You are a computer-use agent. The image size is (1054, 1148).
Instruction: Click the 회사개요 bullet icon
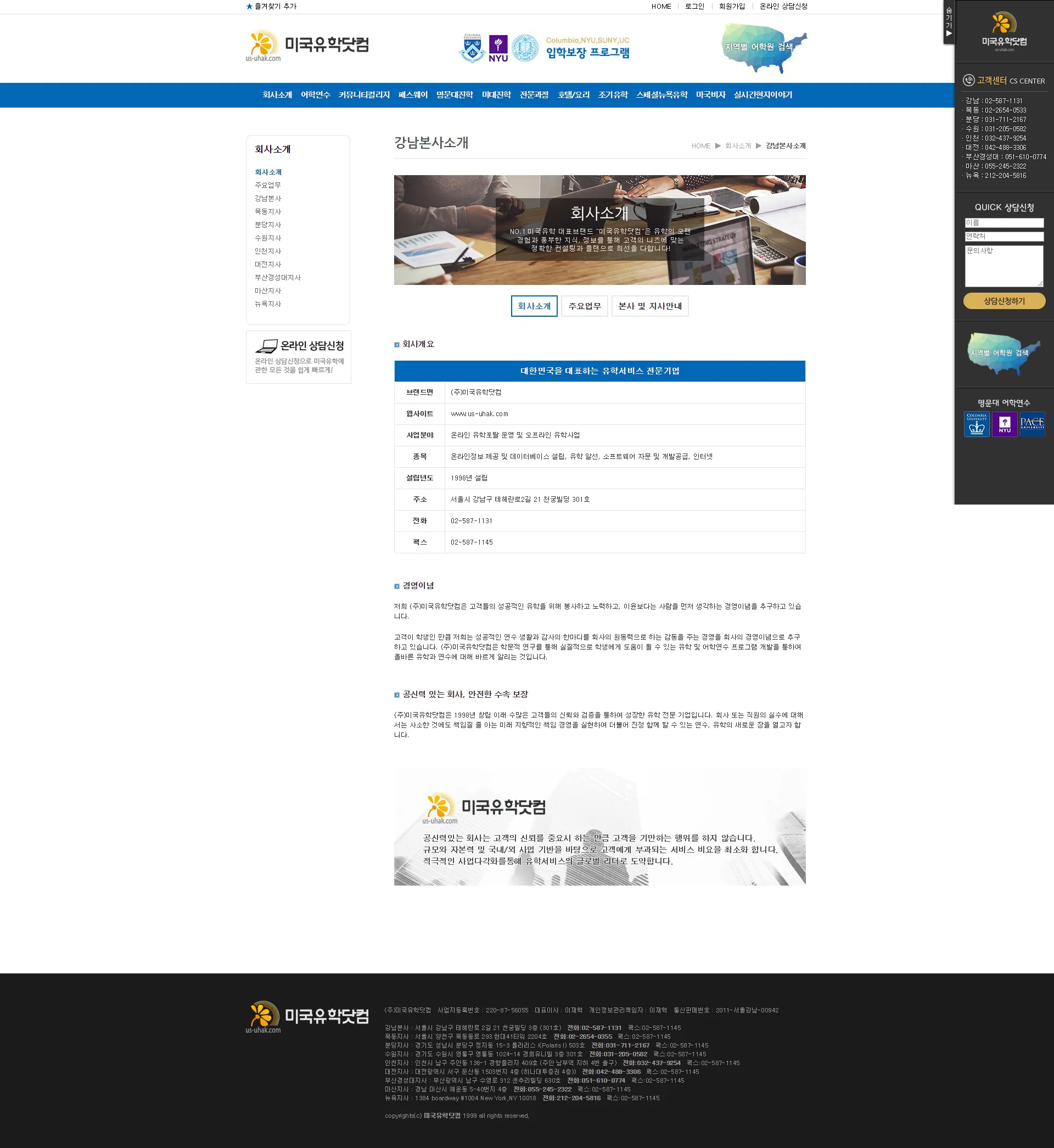[x=397, y=344]
